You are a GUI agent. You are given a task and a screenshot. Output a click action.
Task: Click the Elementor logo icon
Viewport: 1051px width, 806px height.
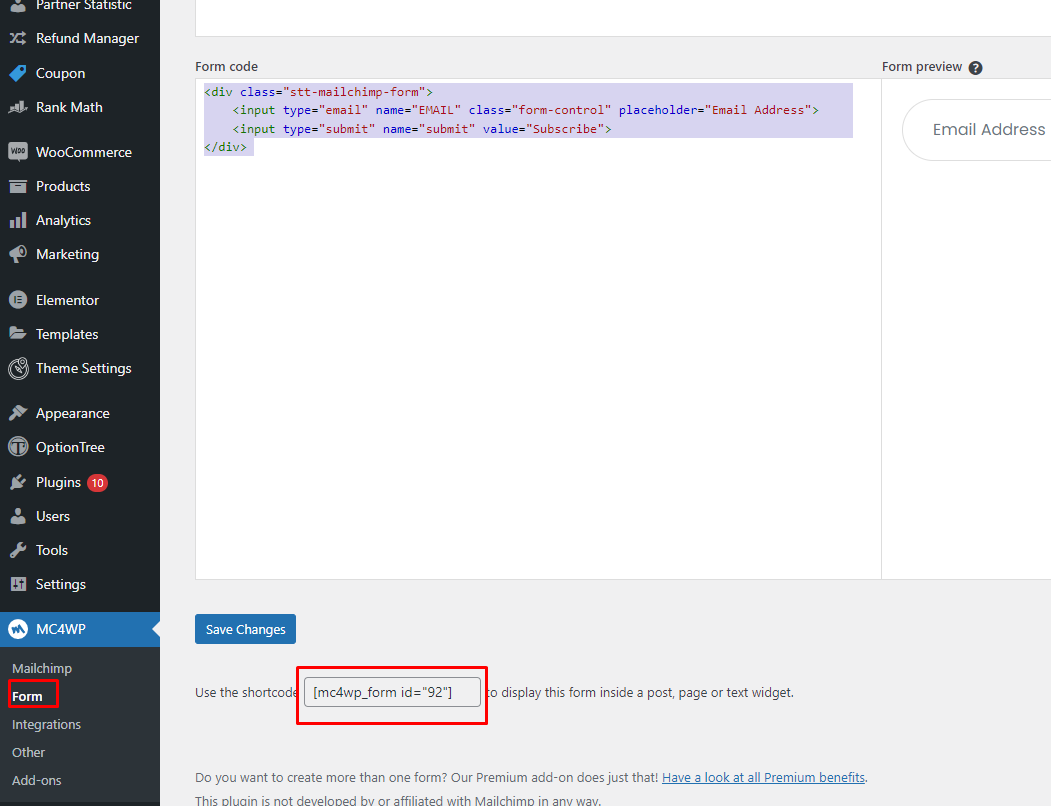tap(18, 300)
